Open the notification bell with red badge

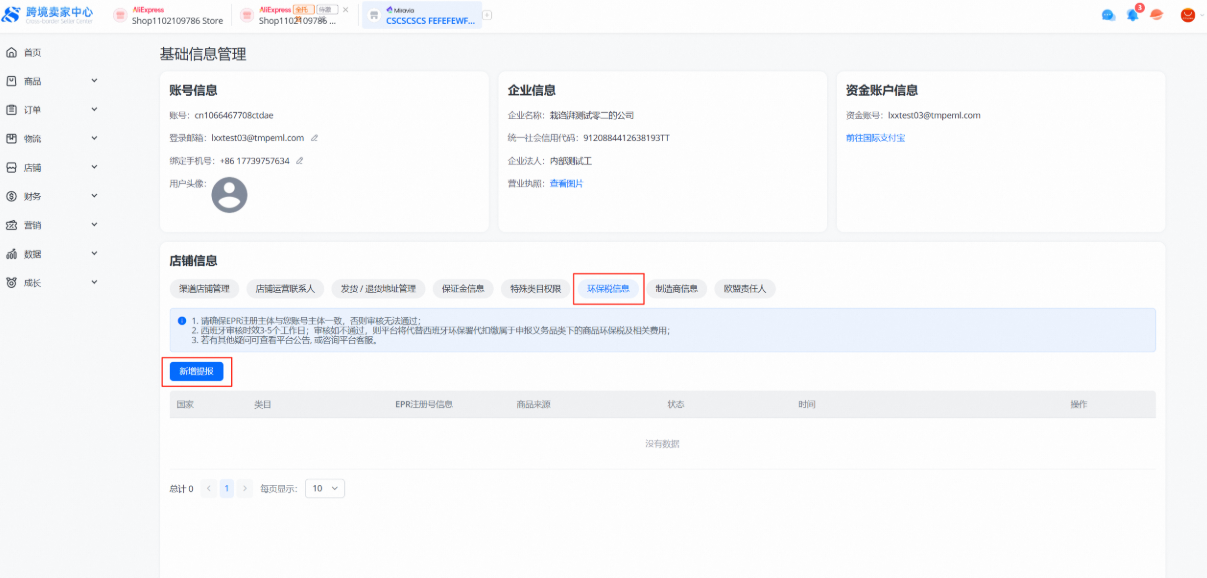click(1132, 15)
